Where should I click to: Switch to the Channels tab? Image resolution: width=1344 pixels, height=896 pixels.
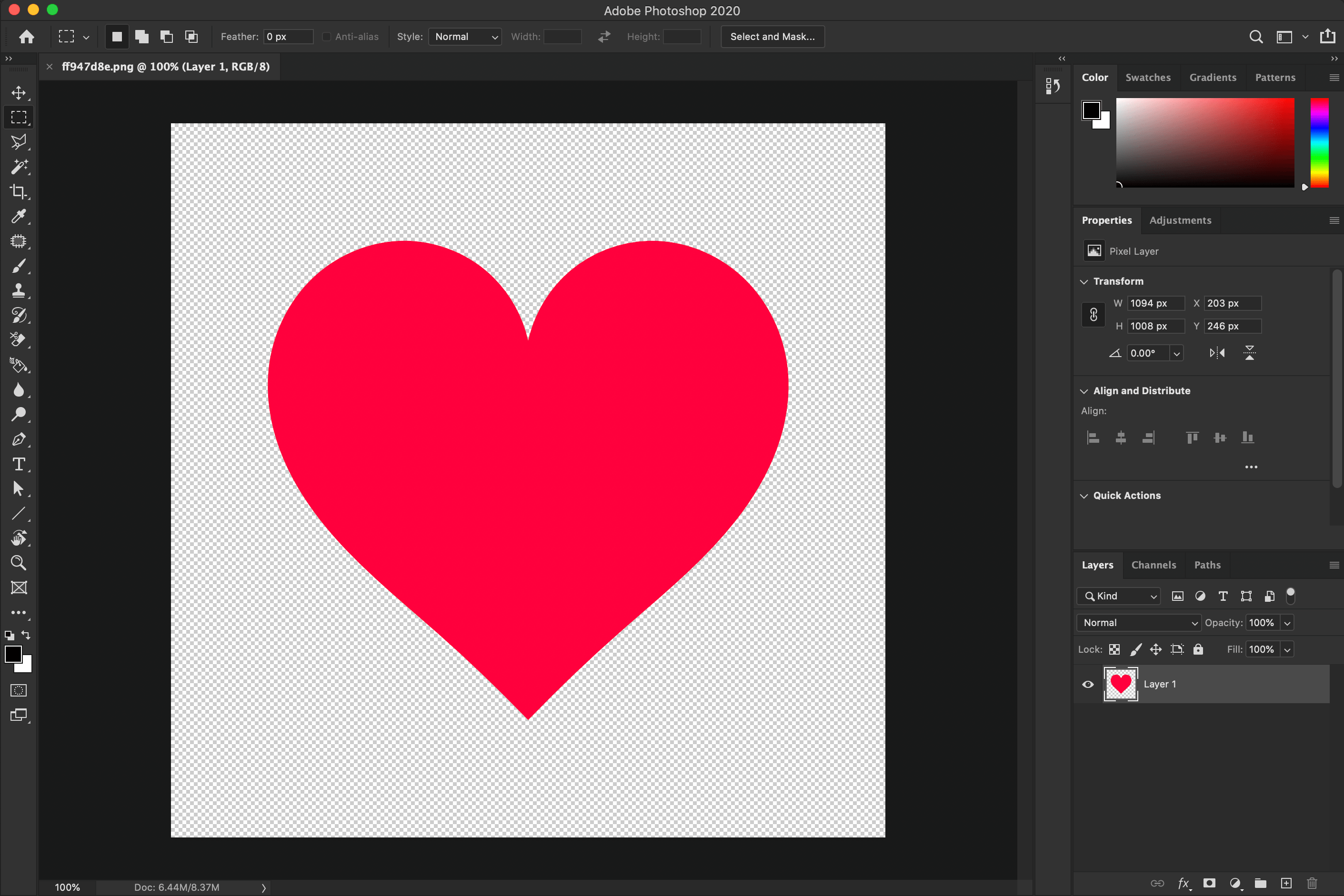coord(1154,564)
